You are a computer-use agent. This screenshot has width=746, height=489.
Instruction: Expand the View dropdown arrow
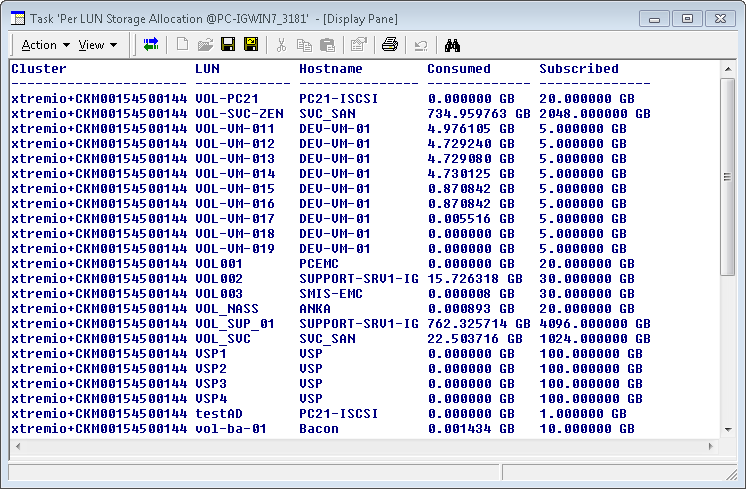coord(113,45)
